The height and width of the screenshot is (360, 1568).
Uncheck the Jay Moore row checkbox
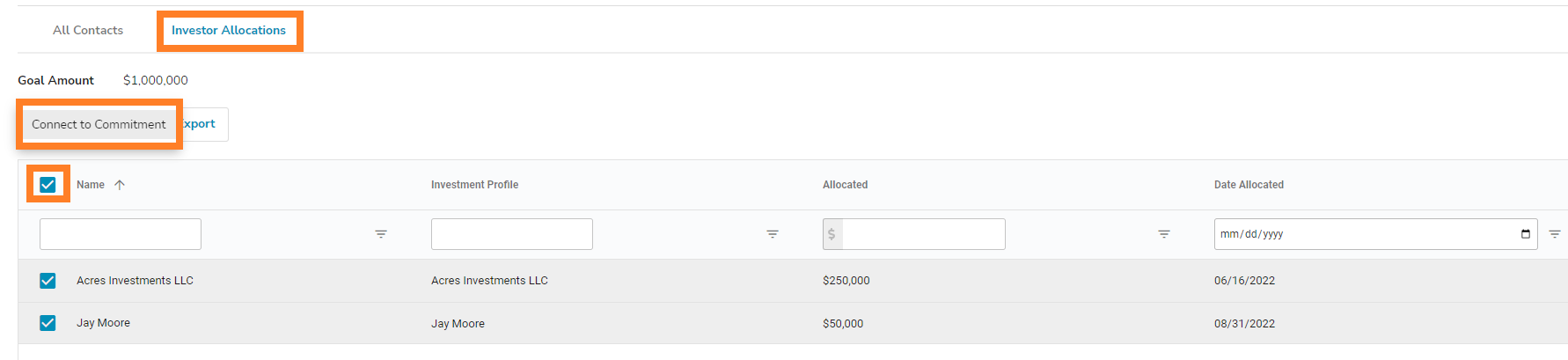click(48, 323)
